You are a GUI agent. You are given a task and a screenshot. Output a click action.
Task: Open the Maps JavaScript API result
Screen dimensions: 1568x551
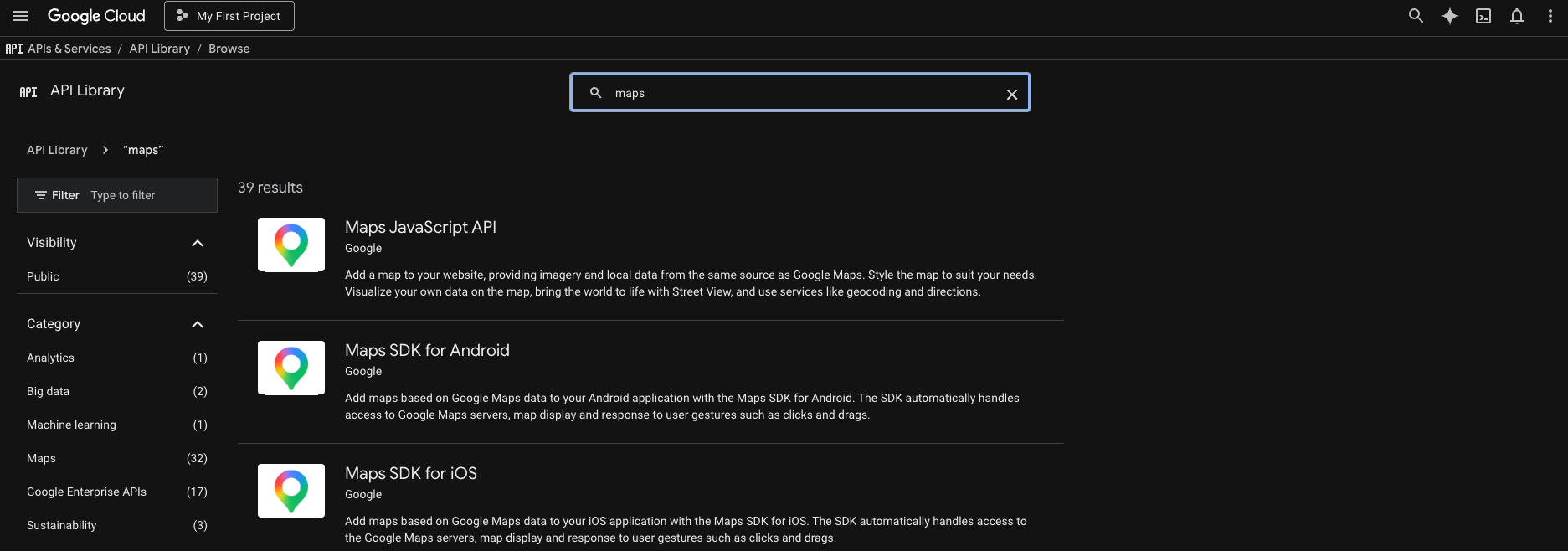[x=420, y=227]
